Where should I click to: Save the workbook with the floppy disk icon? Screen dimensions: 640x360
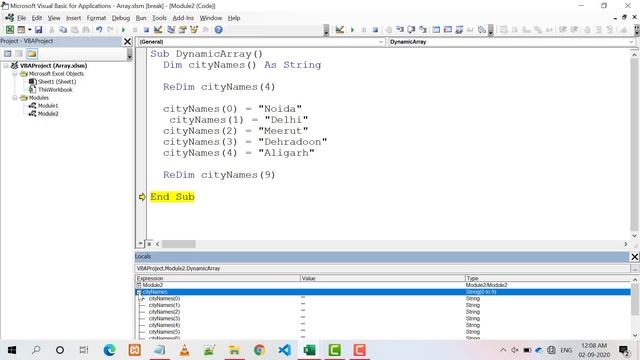click(x=38, y=29)
